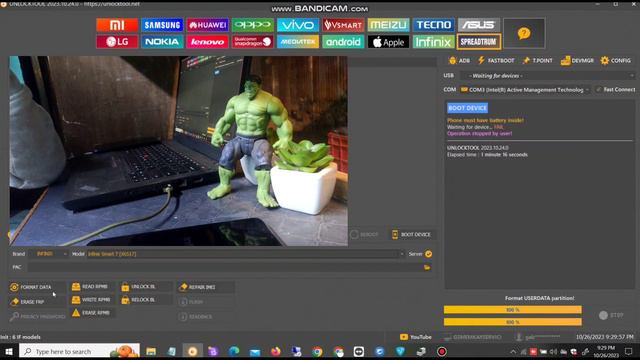Browse for PAC file with folder icon
Image resolution: width=640 pixels, height=360 pixels.
[x=427, y=267]
